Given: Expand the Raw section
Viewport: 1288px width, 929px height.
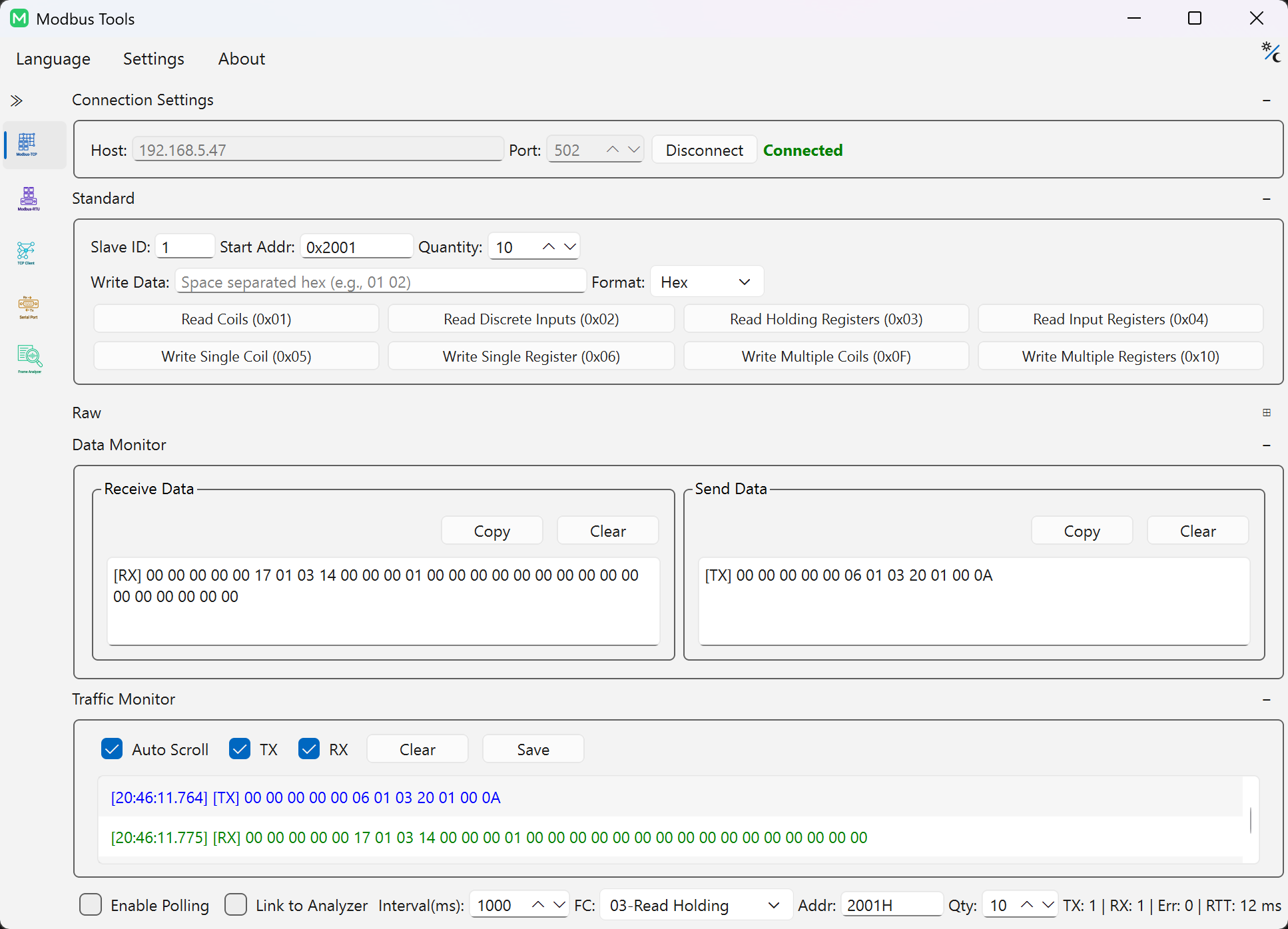Looking at the screenshot, I should click(x=1267, y=413).
